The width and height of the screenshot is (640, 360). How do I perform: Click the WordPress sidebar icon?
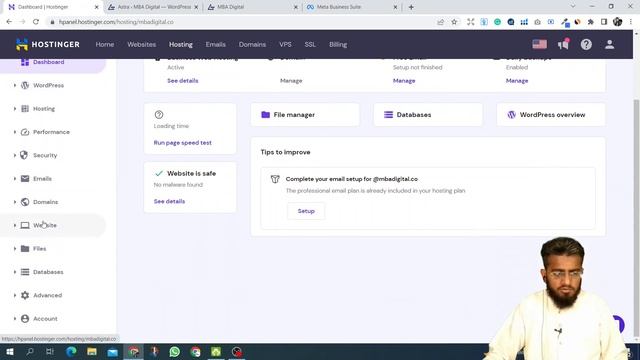25,85
